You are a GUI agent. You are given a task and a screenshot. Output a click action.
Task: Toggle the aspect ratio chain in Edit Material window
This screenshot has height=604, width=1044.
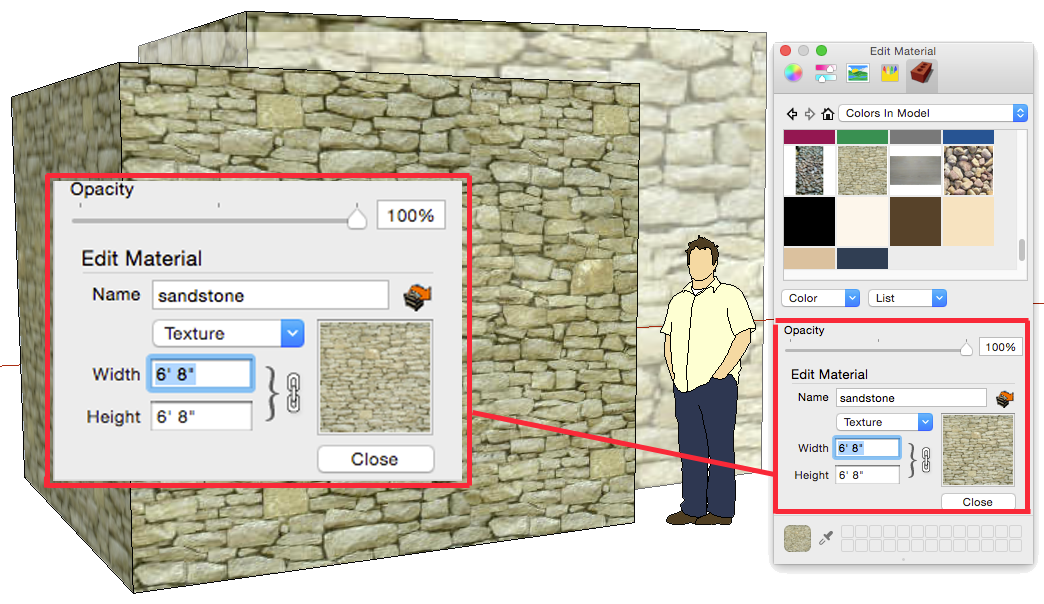coord(925,459)
